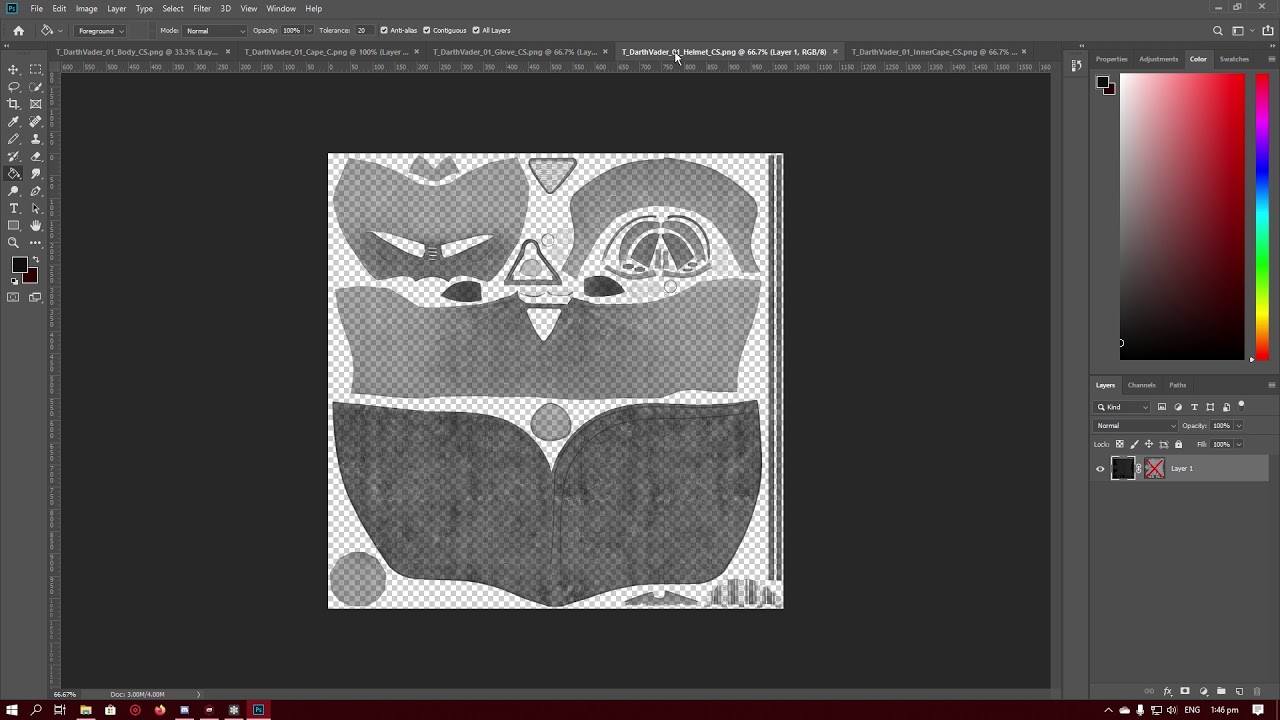1280x720 pixels.
Task: Switch to the Channels tab
Action: tap(1142, 385)
